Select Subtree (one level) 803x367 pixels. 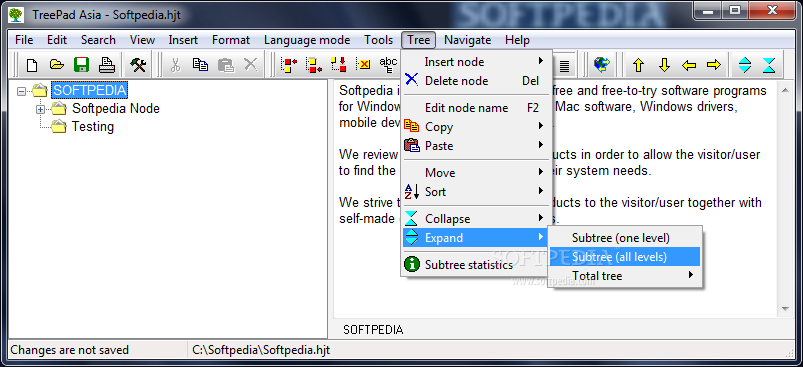[625, 238]
